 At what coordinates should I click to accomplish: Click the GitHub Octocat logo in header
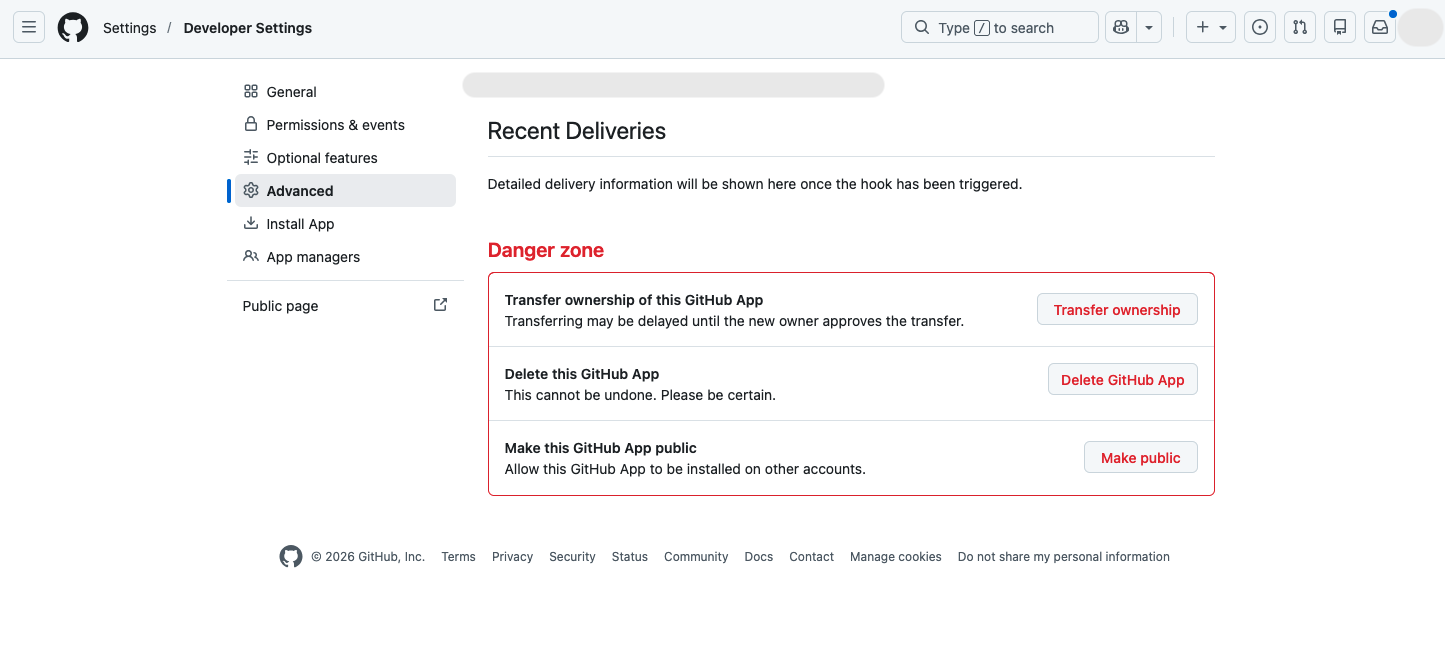click(x=73, y=28)
